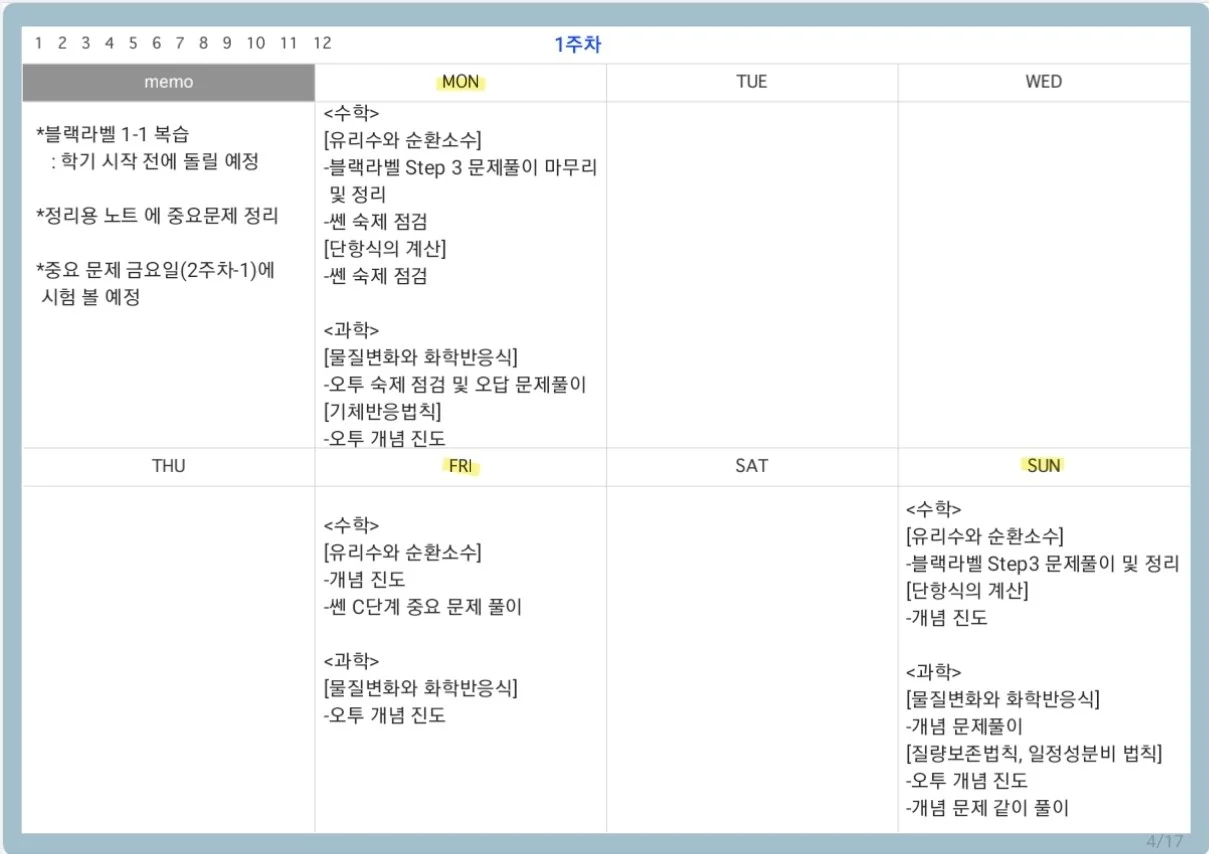The height and width of the screenshot is (854, 1209).
Task: Select [유리수와 순환소수] in SUN cell
Action: 984,536
